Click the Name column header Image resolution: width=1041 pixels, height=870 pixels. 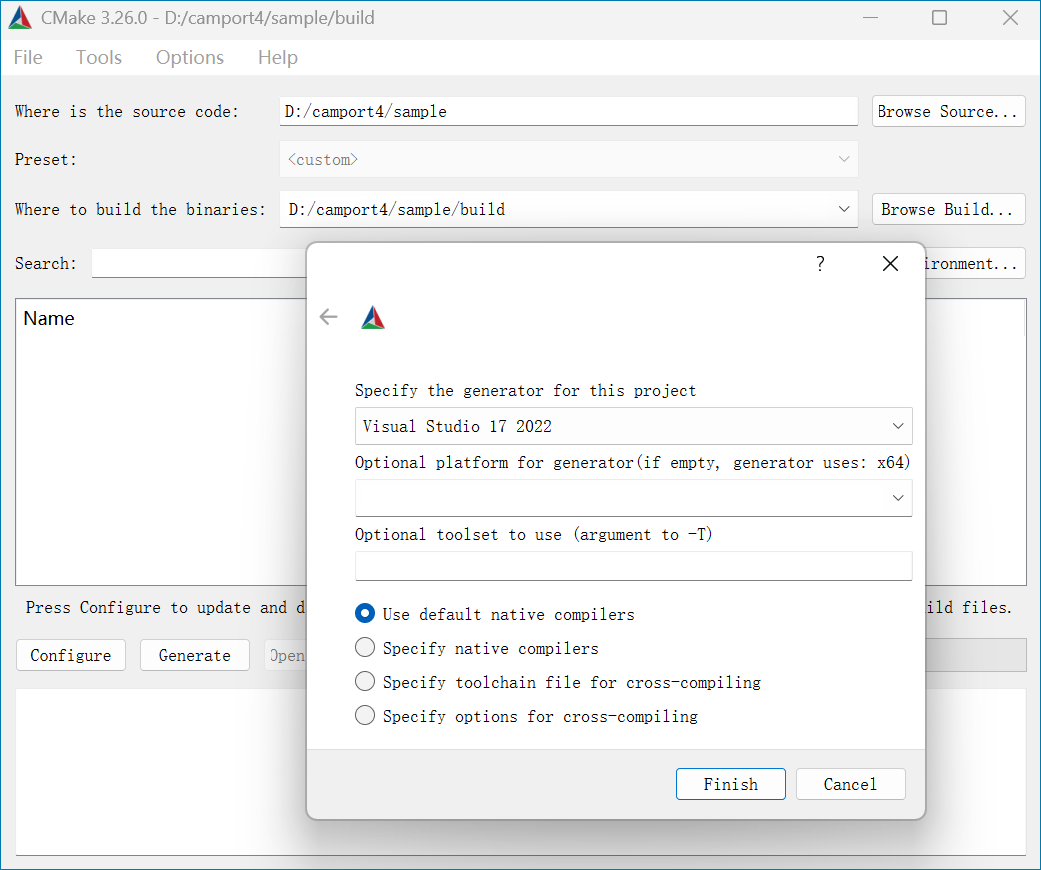[x=48, y=319]
